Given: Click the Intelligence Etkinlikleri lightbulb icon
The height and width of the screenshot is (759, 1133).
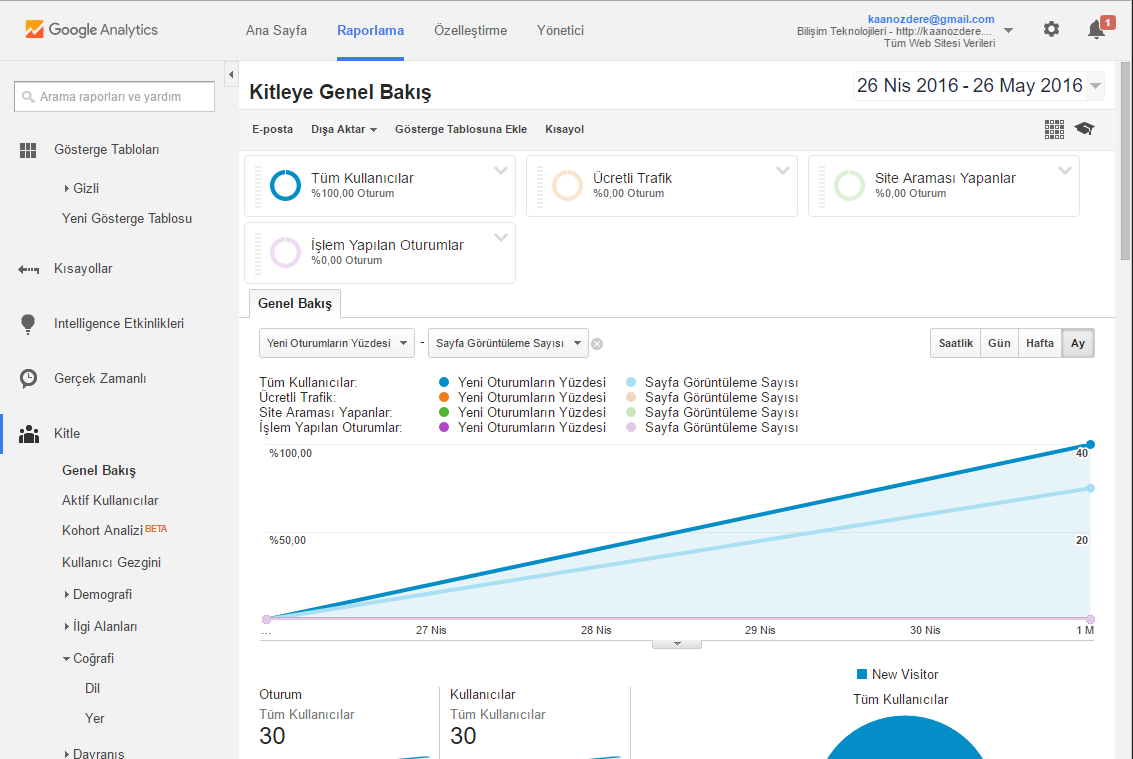Looking at the screenshot, I should 27,324.
